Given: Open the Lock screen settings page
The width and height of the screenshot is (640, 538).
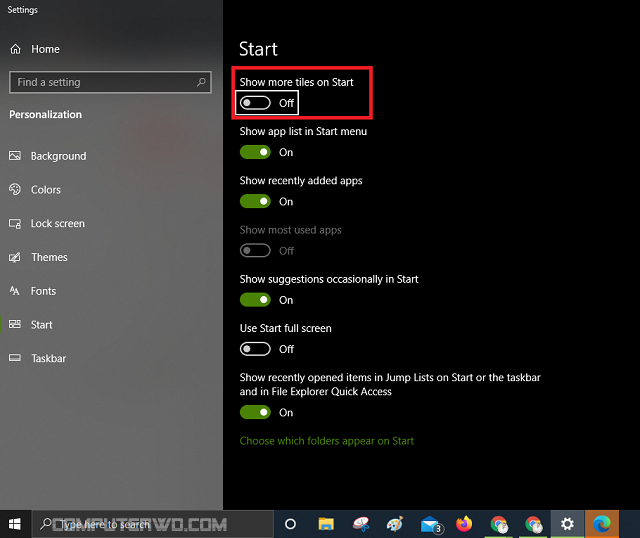Looking at the screenshot, I should (58, 223).
